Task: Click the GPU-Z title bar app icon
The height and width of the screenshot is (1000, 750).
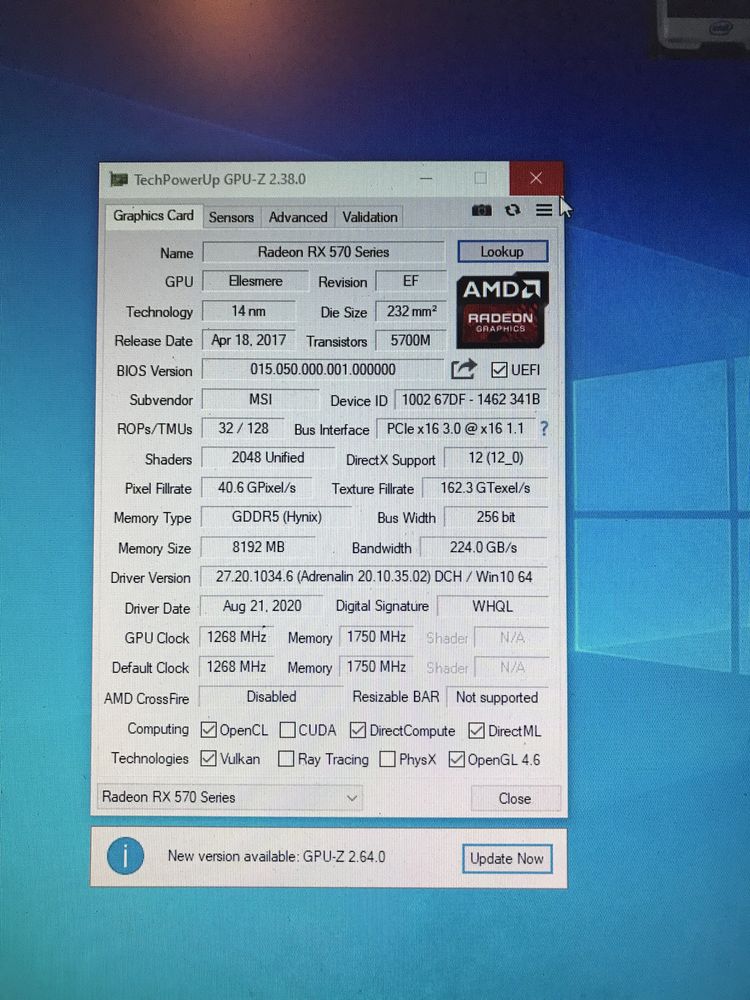Action: click(119, 179)
